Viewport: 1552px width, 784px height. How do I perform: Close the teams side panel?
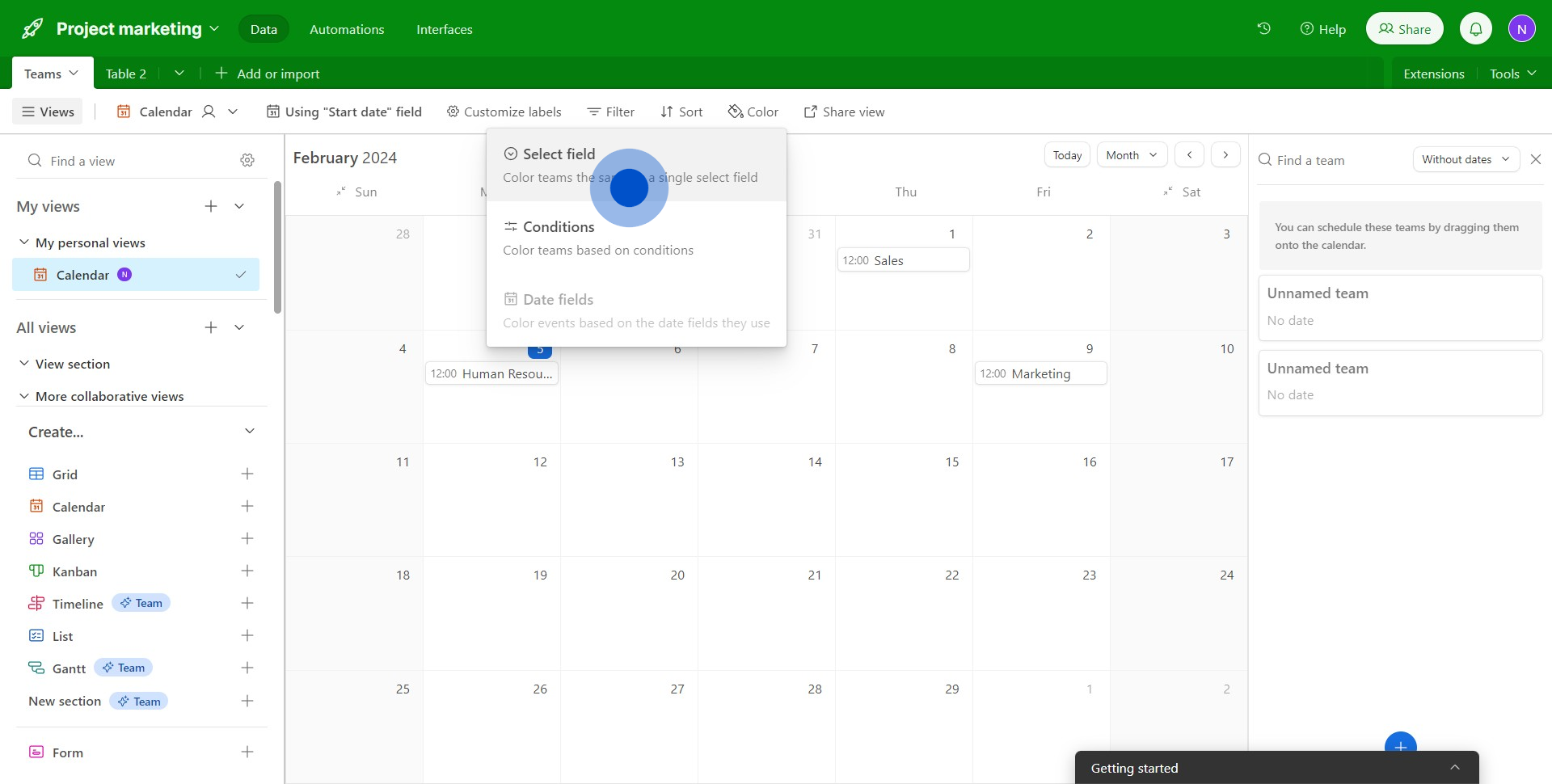(x=1536, y=160)
